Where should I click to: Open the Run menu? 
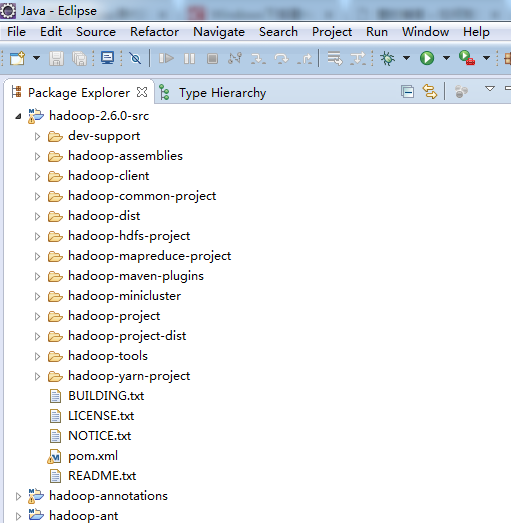pyautogui.click(x=377, y=32)
